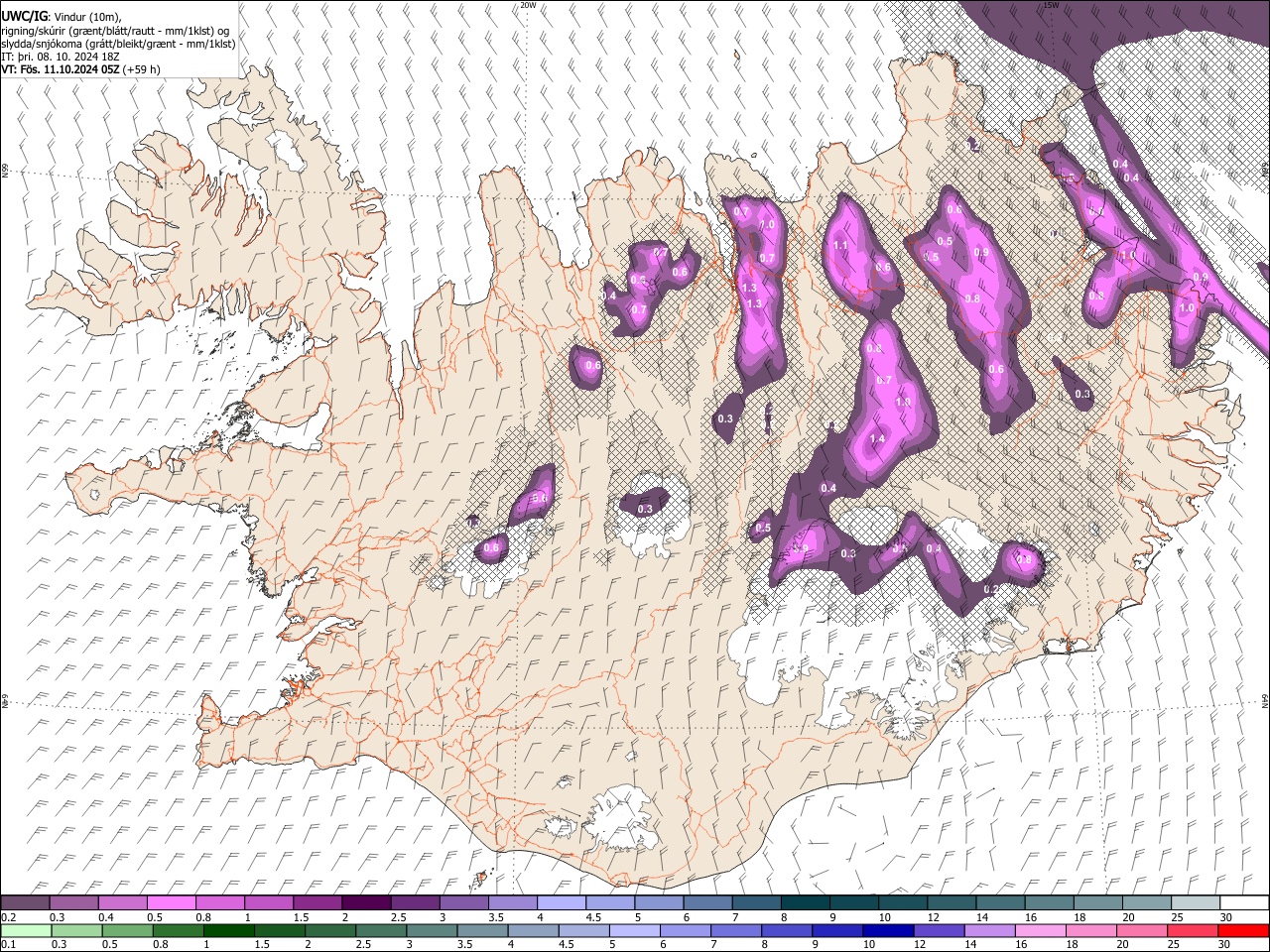The image size is (1270, 952).
Task: Click the UWC/IG title text
Action: (x=24, y=16)
